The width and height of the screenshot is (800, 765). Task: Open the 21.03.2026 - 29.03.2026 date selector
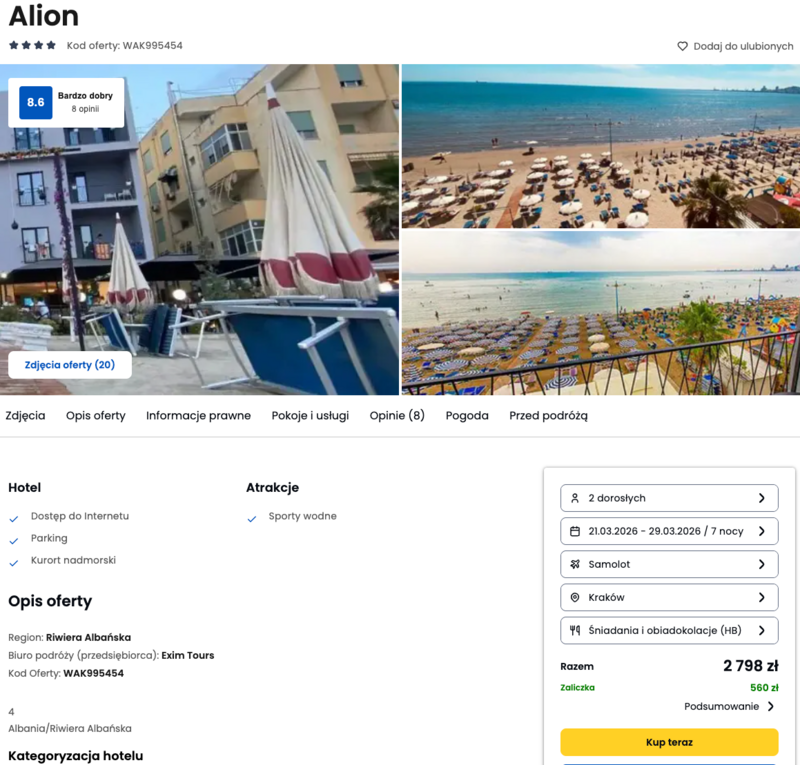point(669,531)
